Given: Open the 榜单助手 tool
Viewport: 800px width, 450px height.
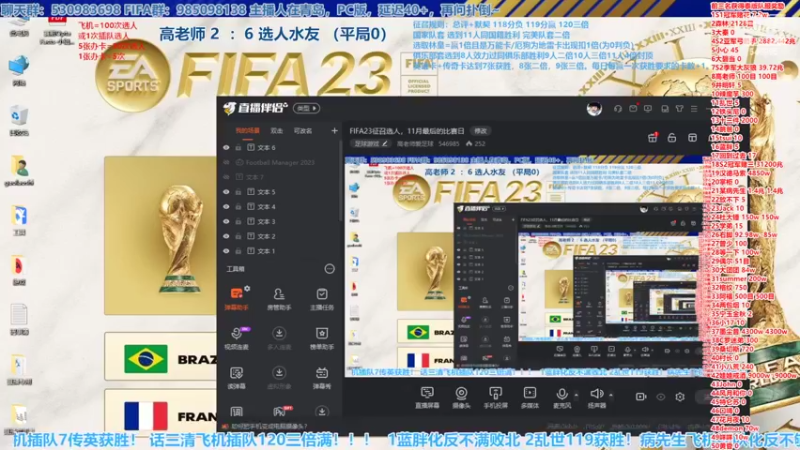Looking at the screenshot, I should (321, 338).
